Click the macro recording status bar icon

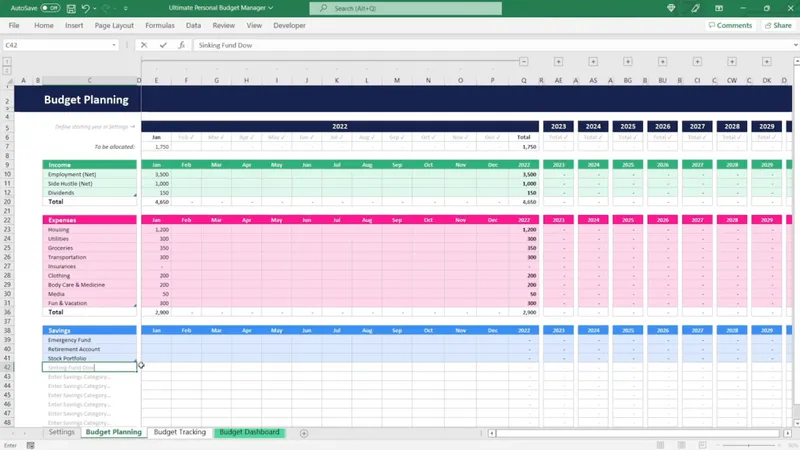point(31,445)
